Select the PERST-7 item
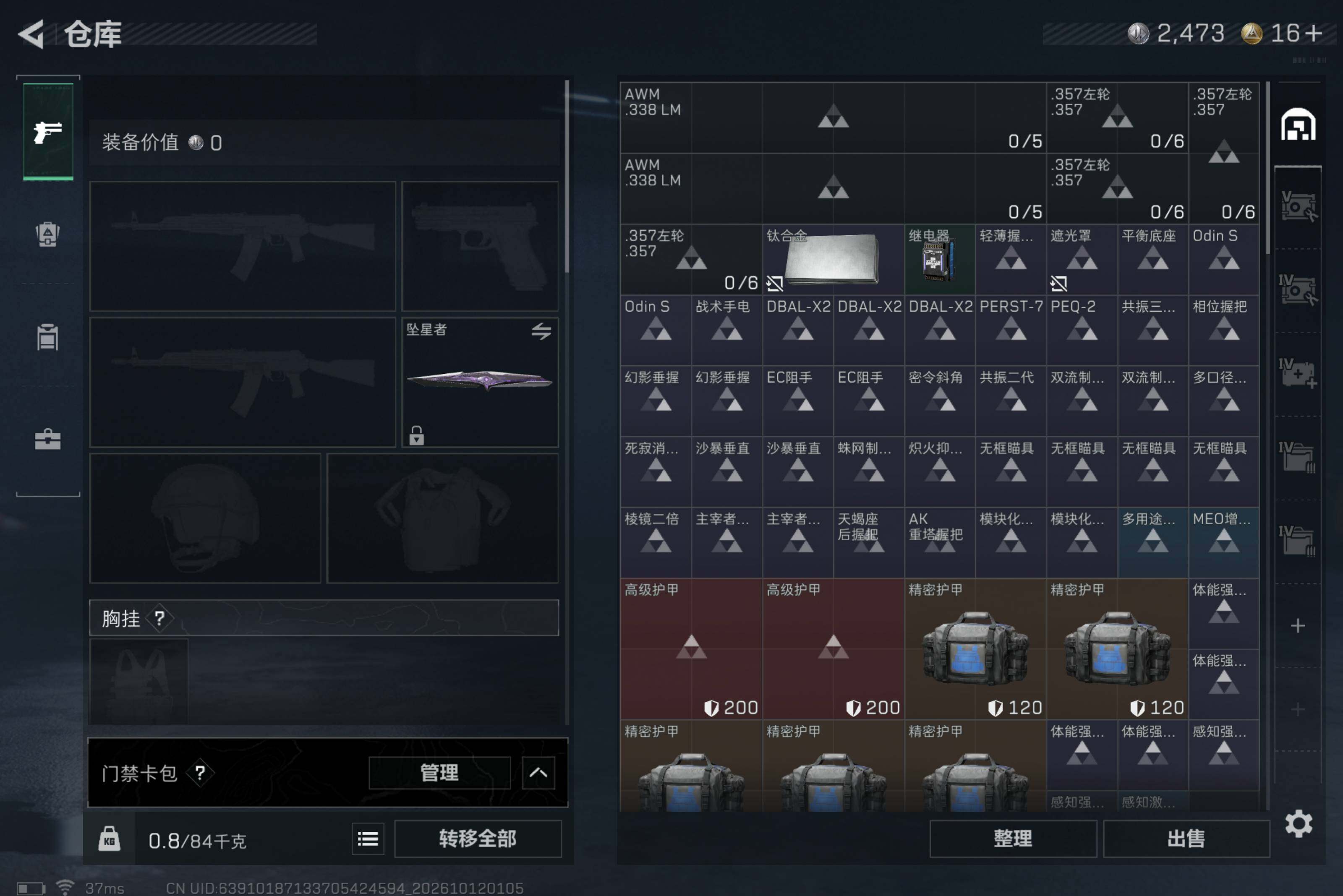The width and height of the screenshot is (1343, 896). pos(1010,330)
